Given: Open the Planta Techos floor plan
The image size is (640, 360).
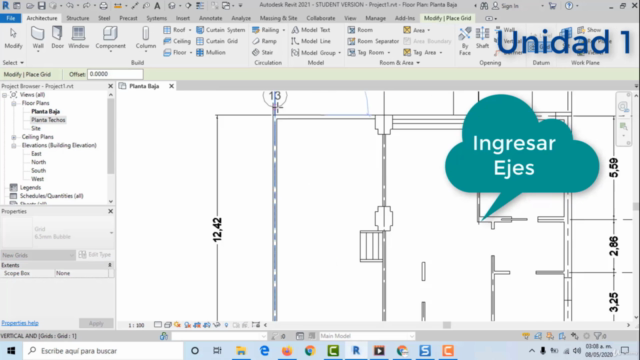Looking at the screenshot, I should 48,120.
